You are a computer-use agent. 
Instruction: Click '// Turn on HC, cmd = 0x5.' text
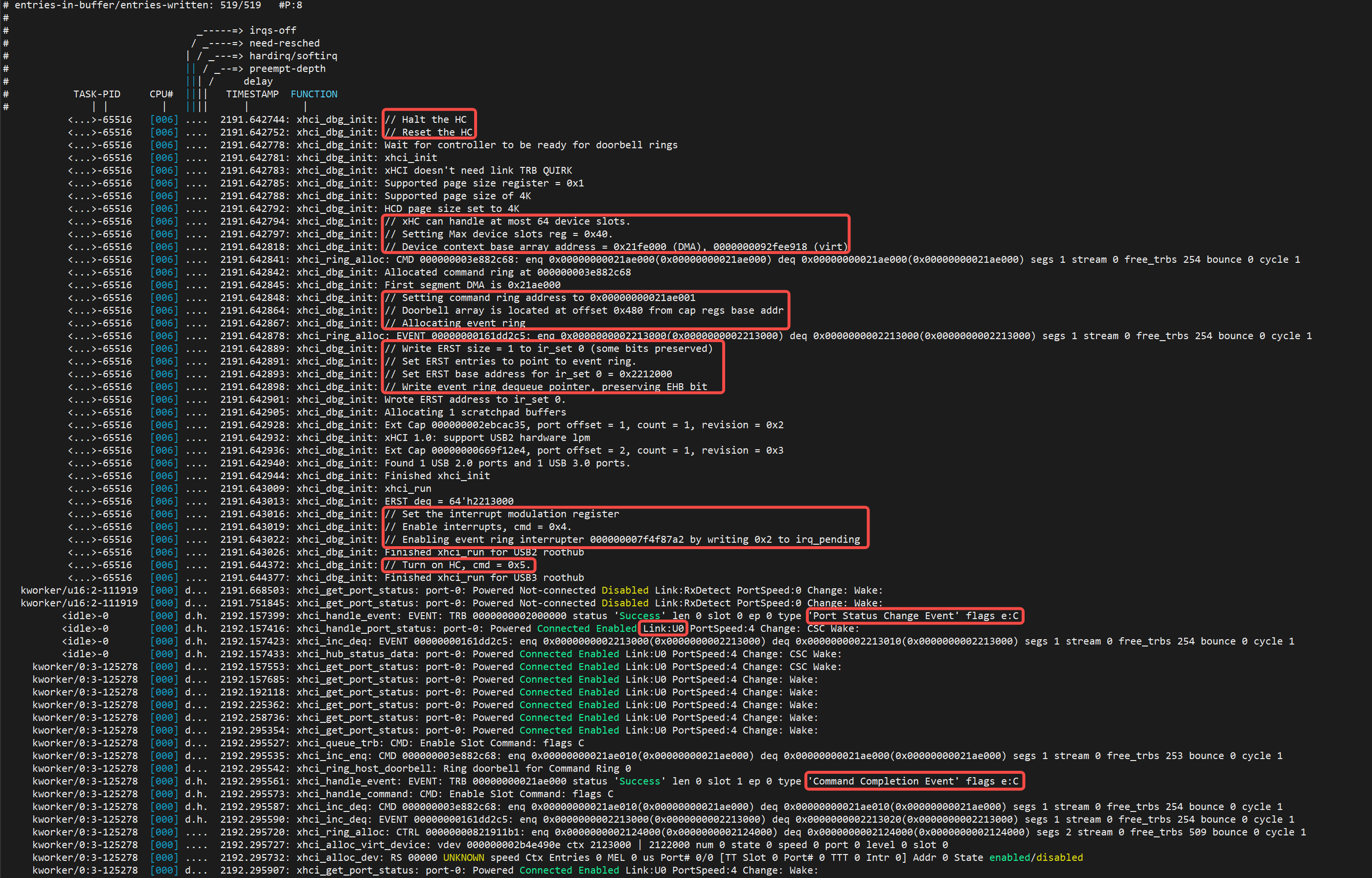click(457, 565)
